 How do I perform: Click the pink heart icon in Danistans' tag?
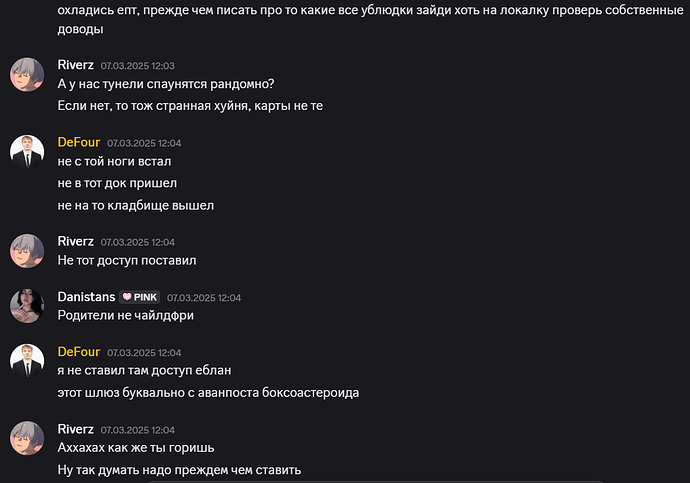tap(127, 297)
